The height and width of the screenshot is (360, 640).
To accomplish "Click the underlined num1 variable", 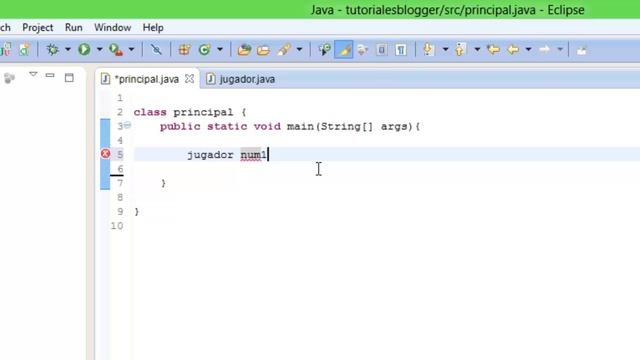I will (253, 155).
